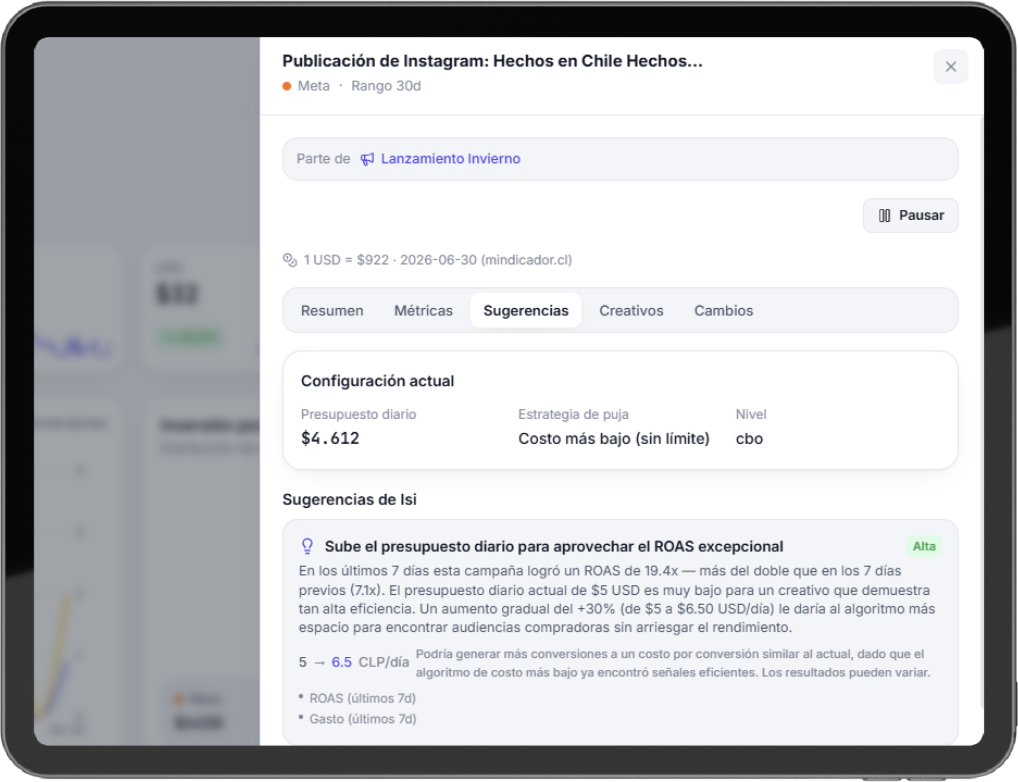1018x782 pixels.
Task: Click the cbo level value
Action: pyautogui.click(x=749, y=439)
